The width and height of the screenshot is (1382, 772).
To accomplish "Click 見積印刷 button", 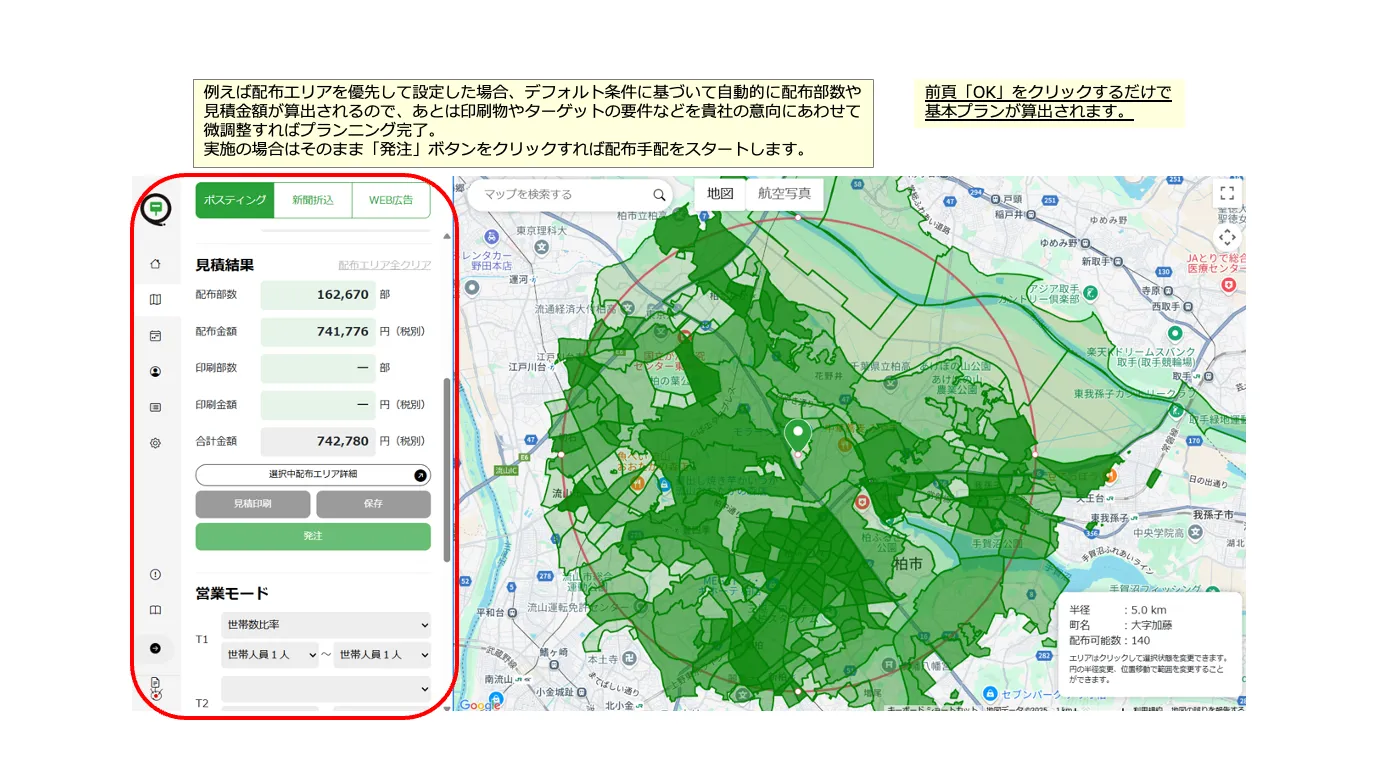I will [253, 504].
